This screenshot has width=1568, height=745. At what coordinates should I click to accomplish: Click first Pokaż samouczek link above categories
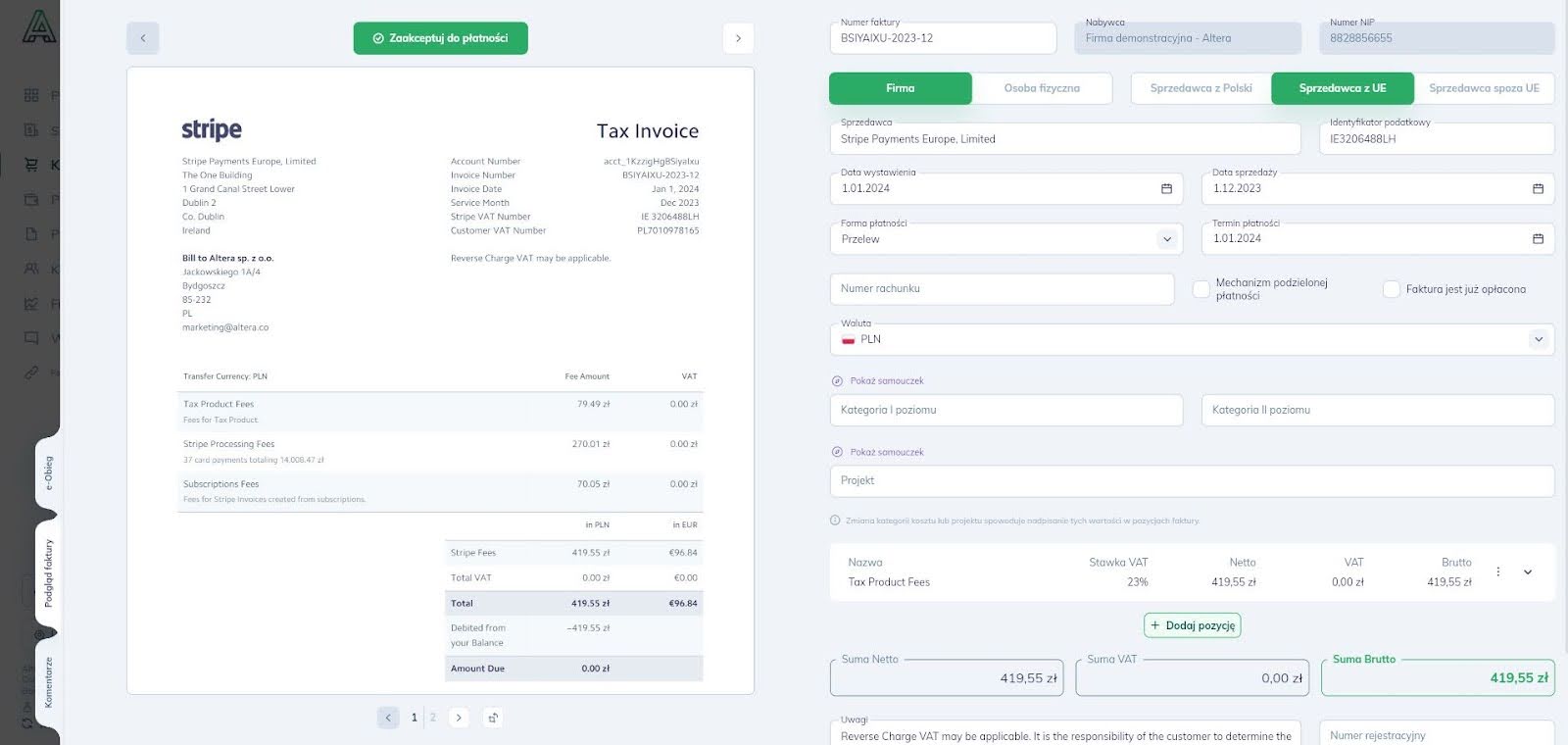pos(887,380)
